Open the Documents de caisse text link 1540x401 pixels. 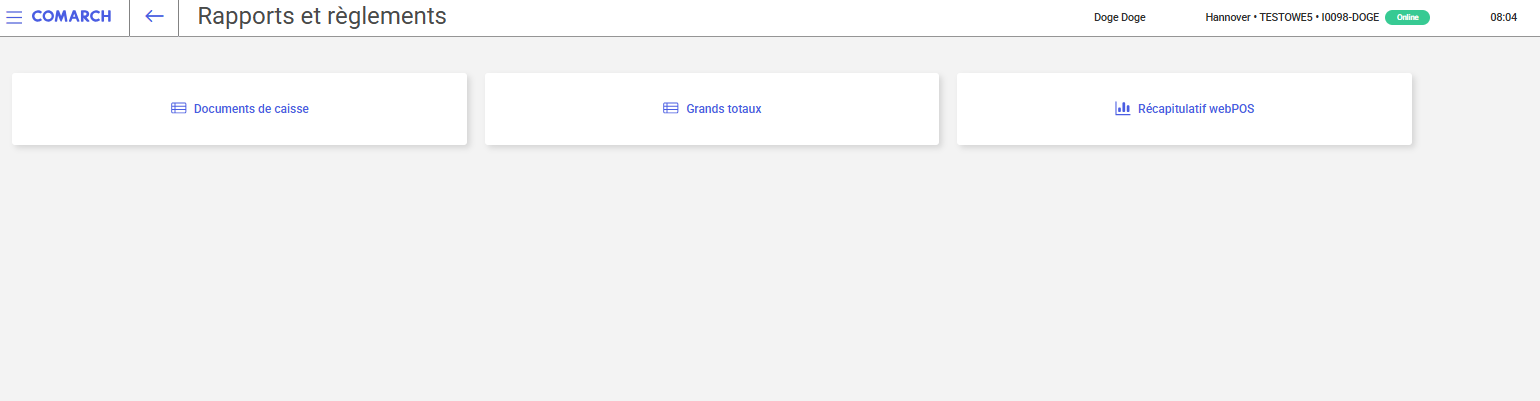tap(251, 109)
